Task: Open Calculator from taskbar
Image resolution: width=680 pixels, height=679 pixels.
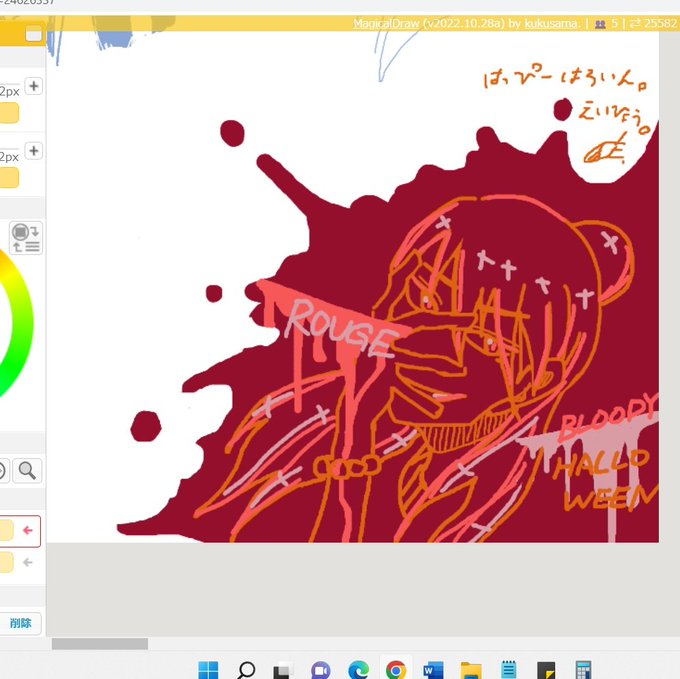Action: click(x=583, y=670)
